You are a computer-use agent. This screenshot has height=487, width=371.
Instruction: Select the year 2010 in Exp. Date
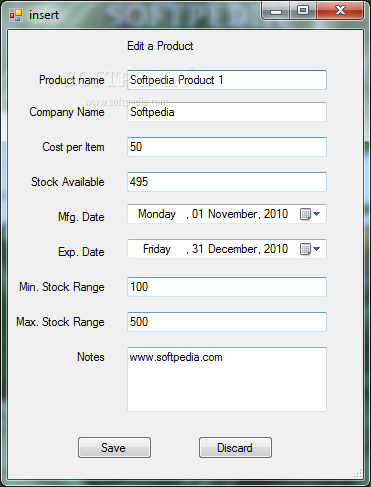tap(276, 249)
